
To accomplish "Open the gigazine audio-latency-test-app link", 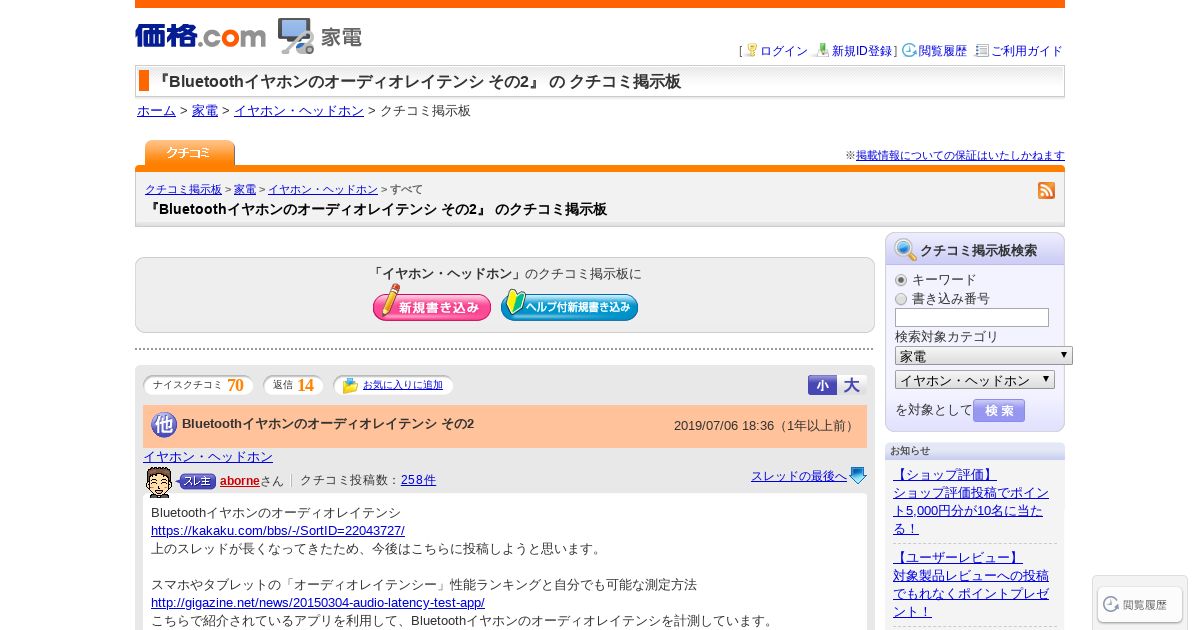I will [x=318, y=603].
